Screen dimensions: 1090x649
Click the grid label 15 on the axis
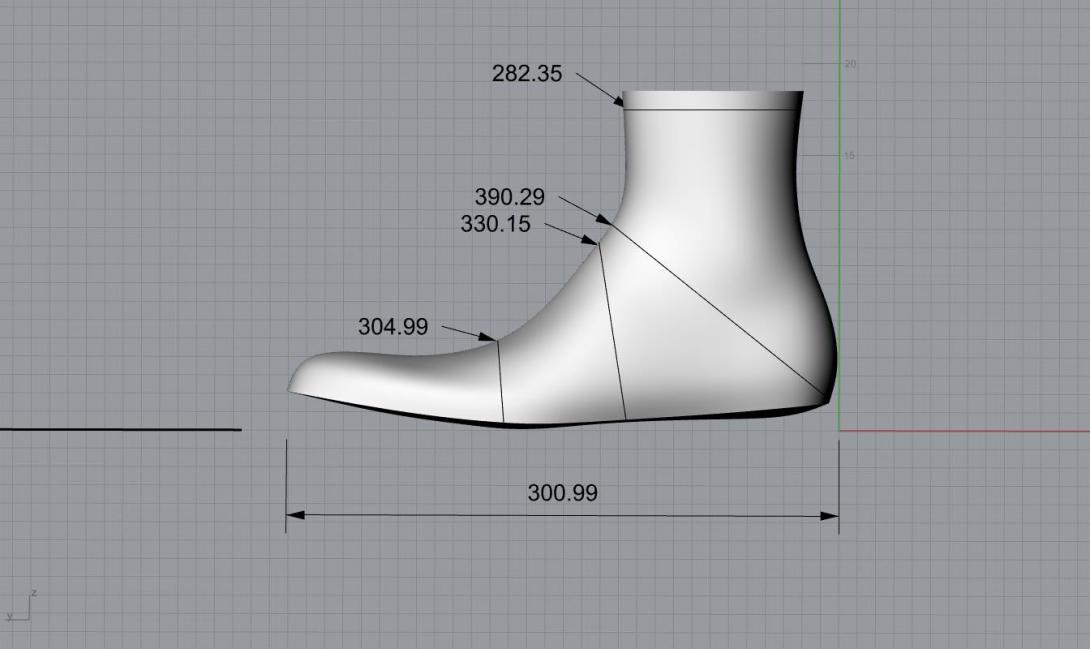click(x=849, y=156)
